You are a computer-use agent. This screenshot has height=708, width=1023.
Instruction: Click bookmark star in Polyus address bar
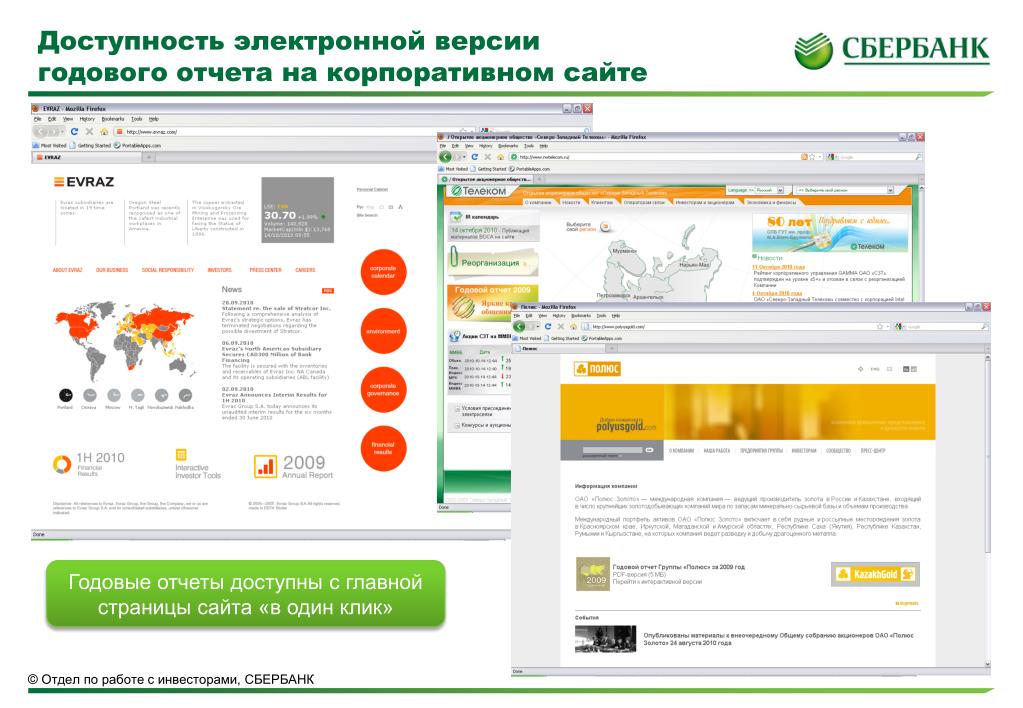[x=879, y=326]
